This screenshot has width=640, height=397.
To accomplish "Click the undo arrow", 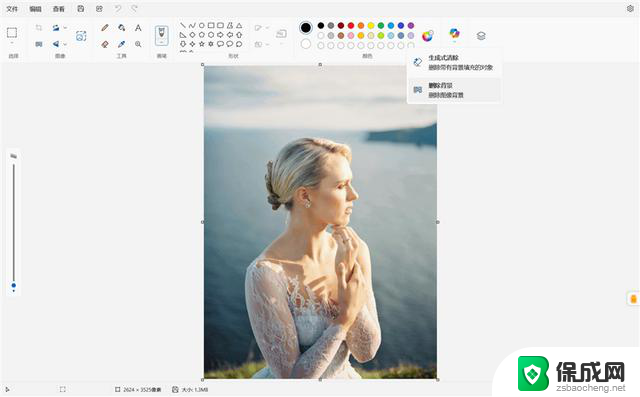I will click(118, 9).
